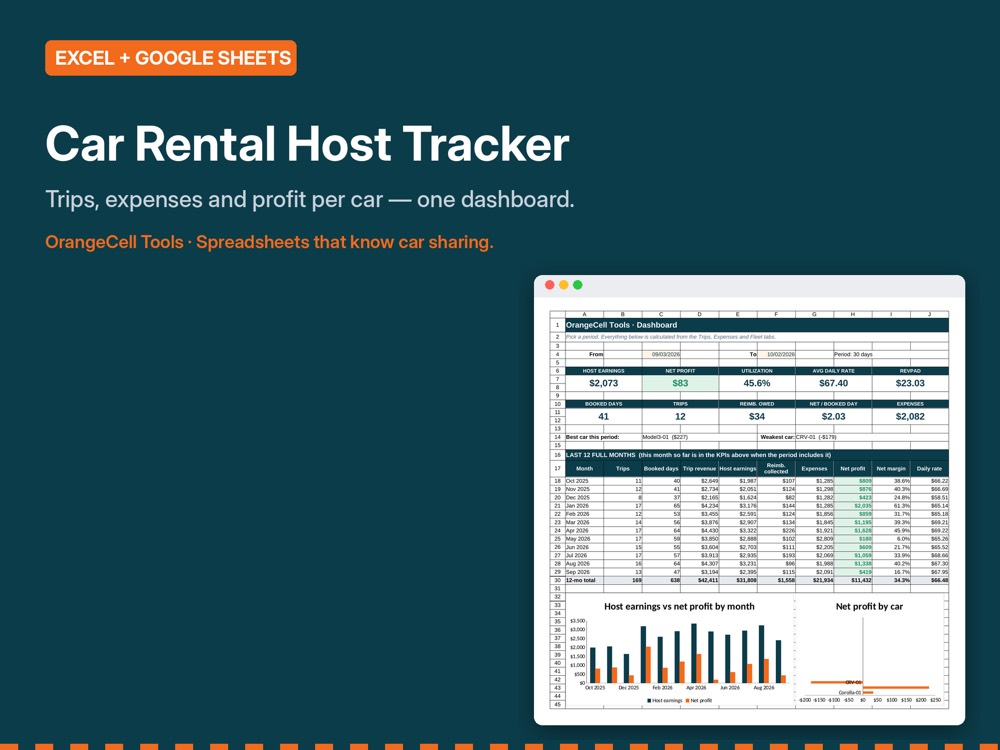1000x750 pixels.
Task: Click the Expenses KPI value $2,082
Action: 909,416
